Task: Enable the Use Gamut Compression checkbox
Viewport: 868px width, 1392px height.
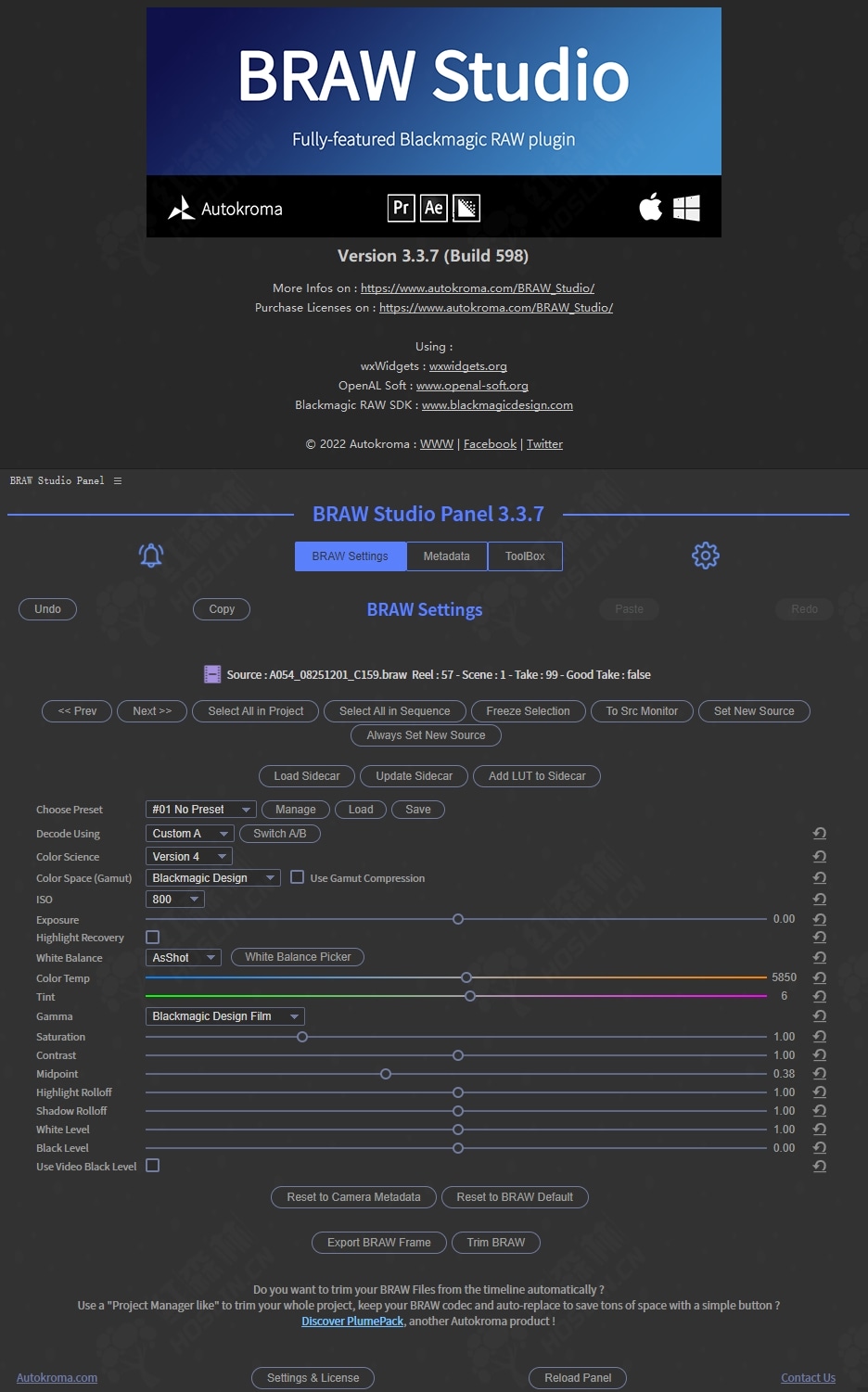Action: pyautogui.click(x=298, y=877)
